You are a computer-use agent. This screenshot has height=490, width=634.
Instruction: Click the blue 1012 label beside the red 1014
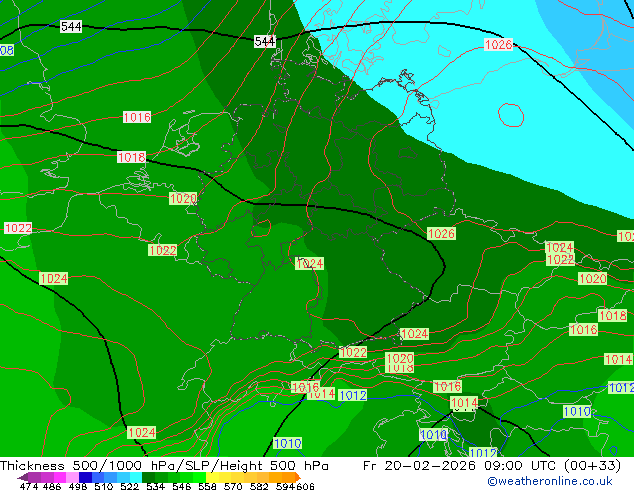point(353,395)
